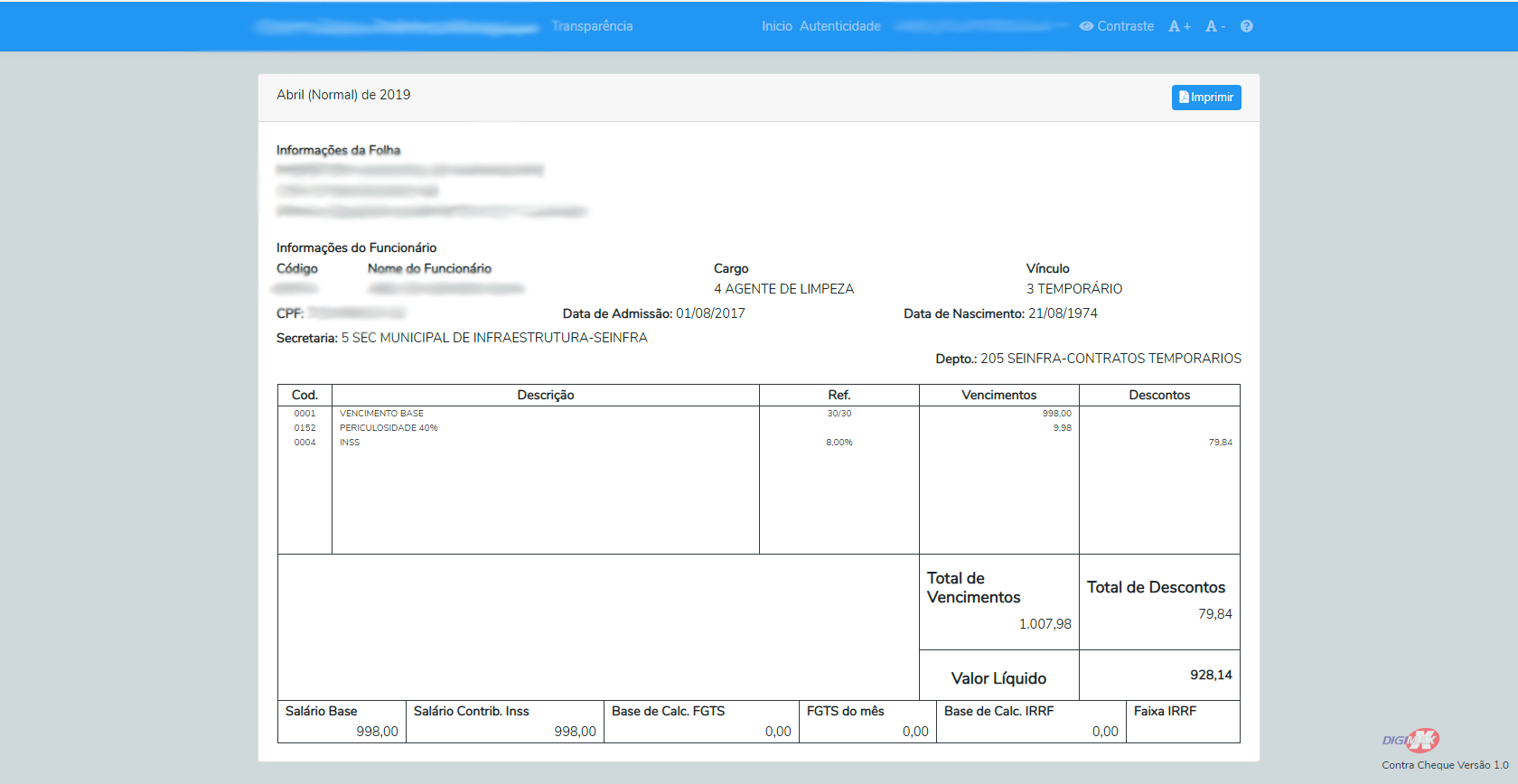The width and height of the screenshot is (1518, 784).
Task: Decrease font size with A- icon
Action: 1215,26
